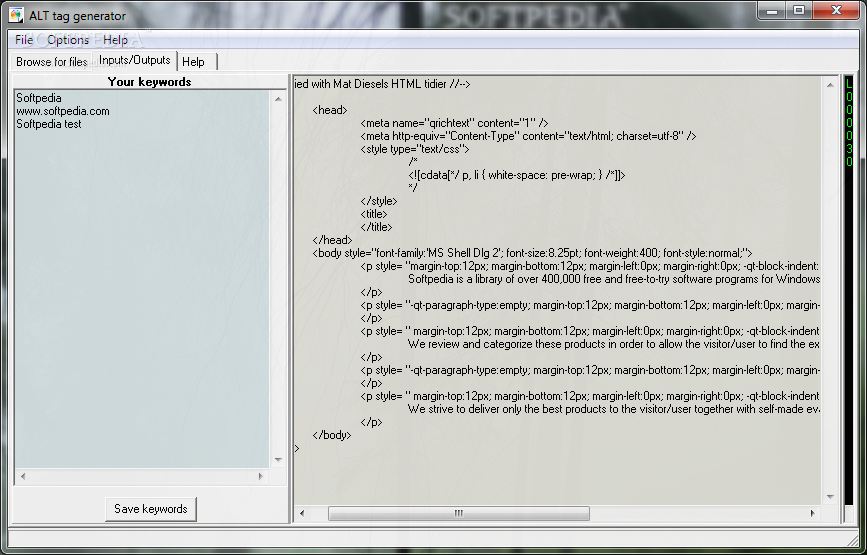Viewport: 867px width, 555px height.
Task: Click the 'Softpedia is a library' line
Action: (614, 279)
